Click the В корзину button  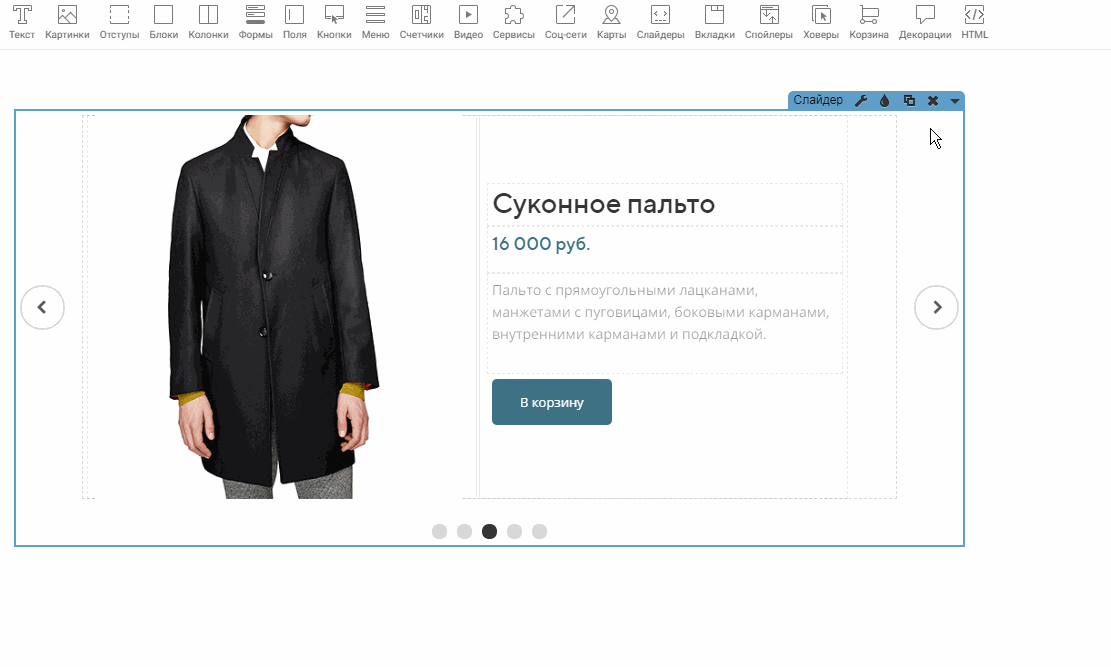551,402
